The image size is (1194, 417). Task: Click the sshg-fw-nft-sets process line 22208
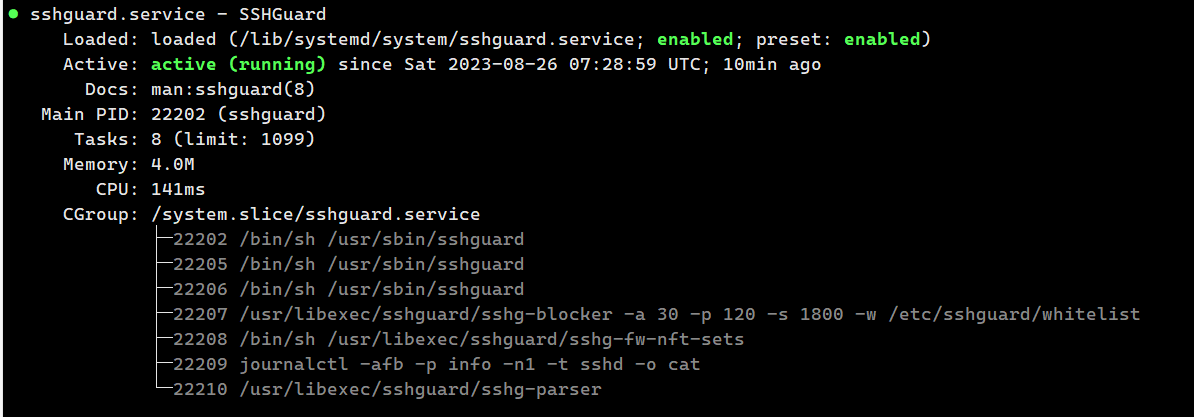click(x=458, y=339)
